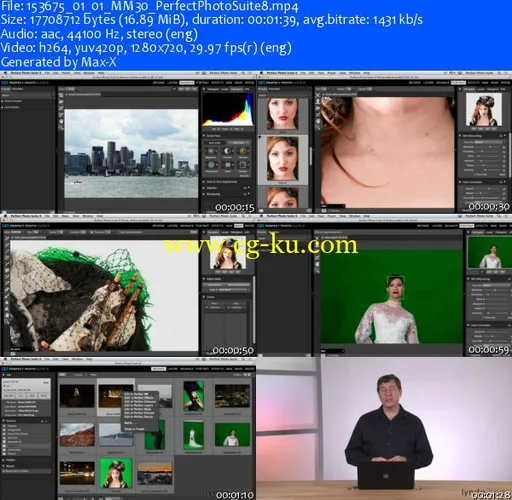Toggle Vignette on/off switch at 00:00:15
512x500 pixels.
[x=246, y=188]
